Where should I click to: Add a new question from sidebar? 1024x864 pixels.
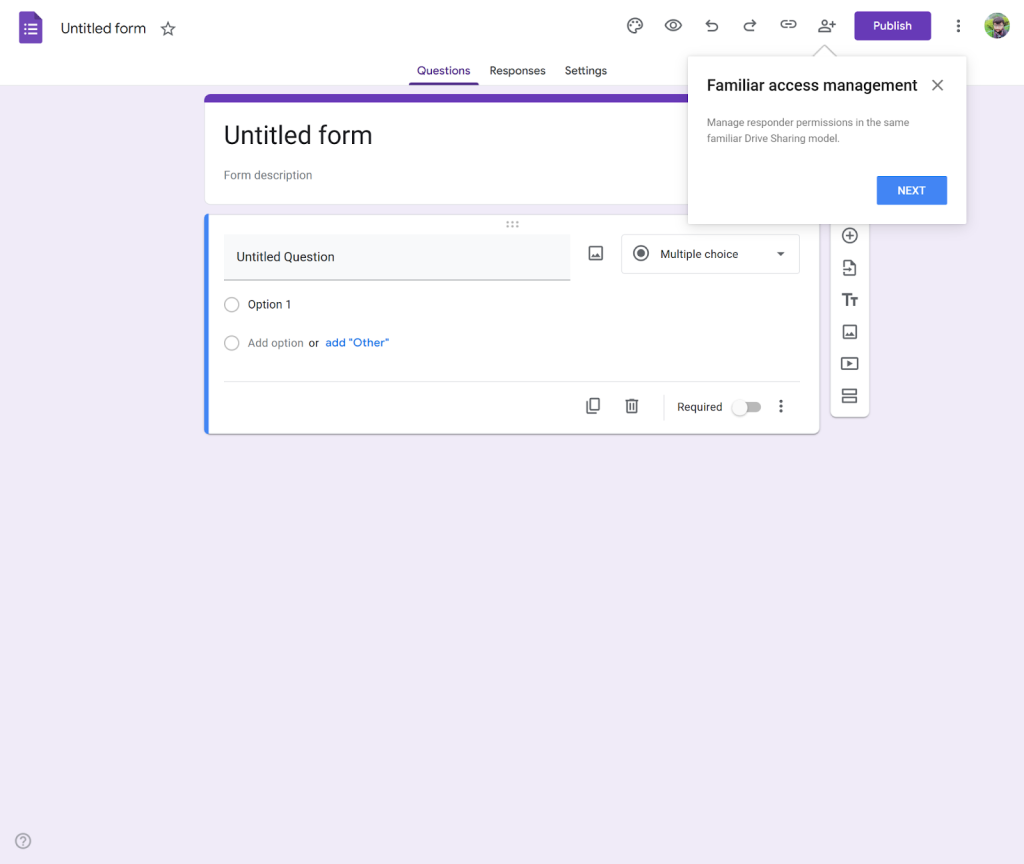point(849,236)
